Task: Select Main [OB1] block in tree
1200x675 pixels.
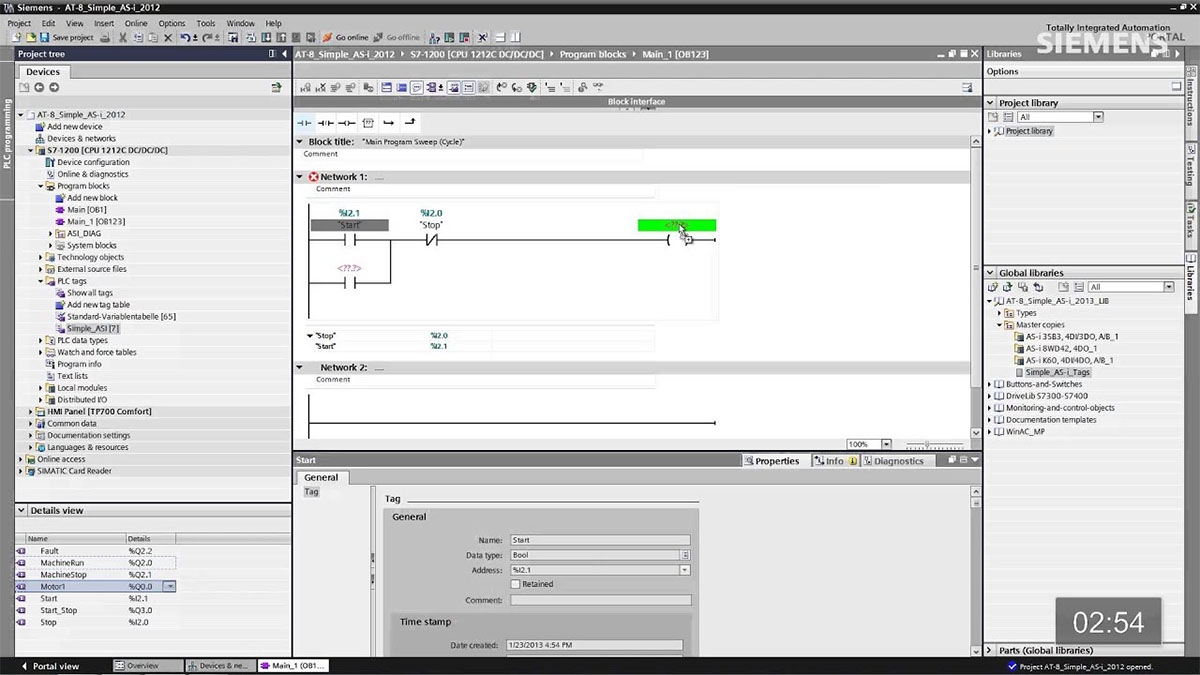Action: click(x=87, y=210)
